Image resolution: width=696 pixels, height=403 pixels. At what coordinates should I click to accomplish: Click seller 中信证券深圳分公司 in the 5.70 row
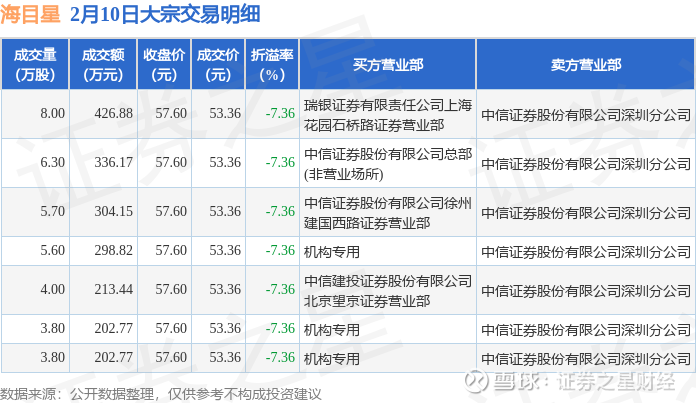(x=586, y=213)
